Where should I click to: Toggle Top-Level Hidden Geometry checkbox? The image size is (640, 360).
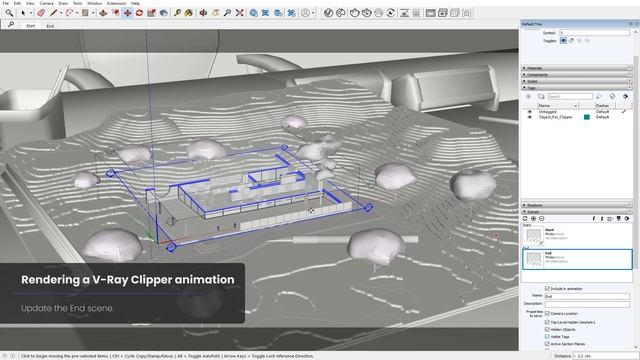point(547,322)
